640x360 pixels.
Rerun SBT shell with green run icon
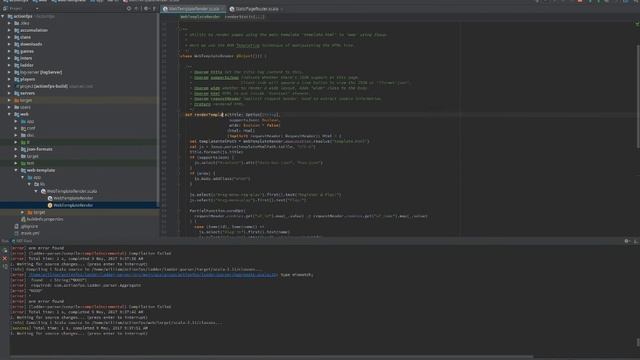tap(5, 250)
